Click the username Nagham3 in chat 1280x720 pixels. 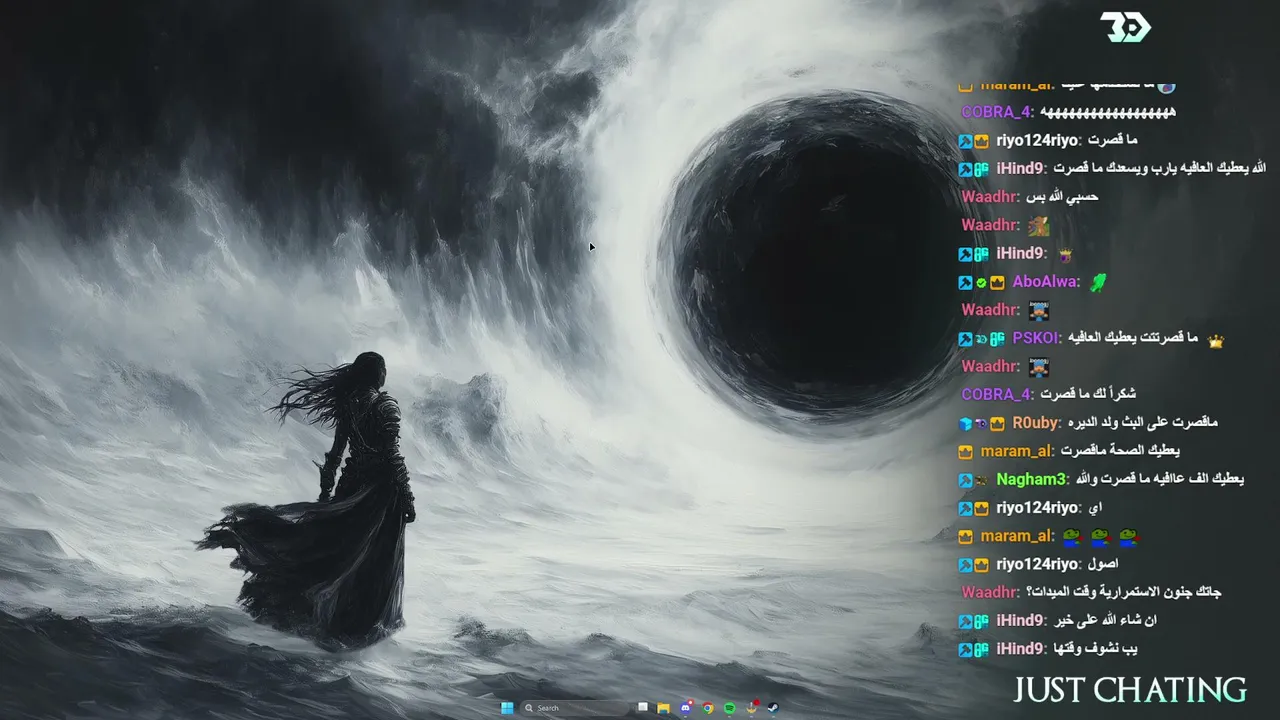[1033, 479]
